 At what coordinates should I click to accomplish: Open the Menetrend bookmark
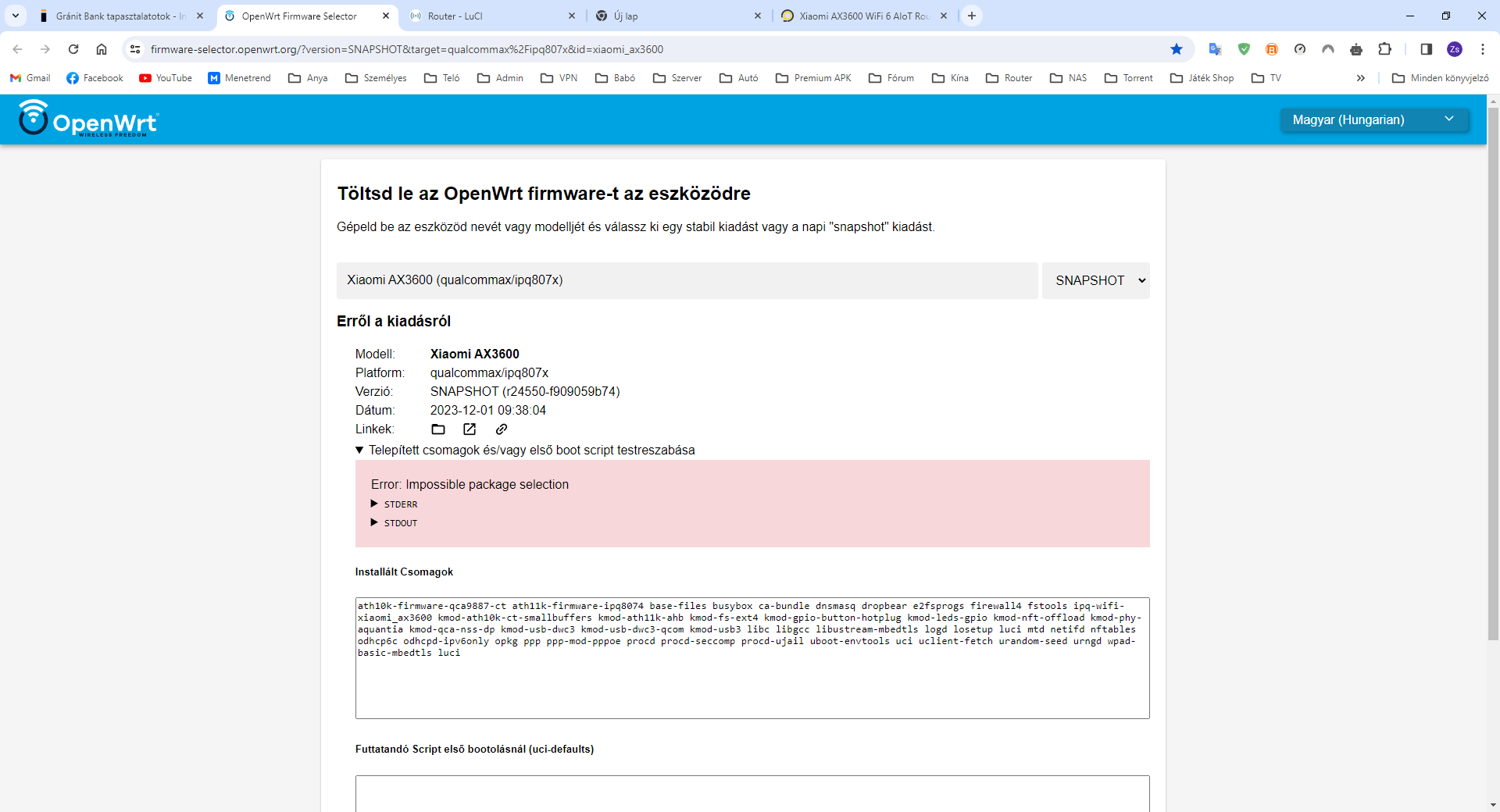tap(240, 78)
